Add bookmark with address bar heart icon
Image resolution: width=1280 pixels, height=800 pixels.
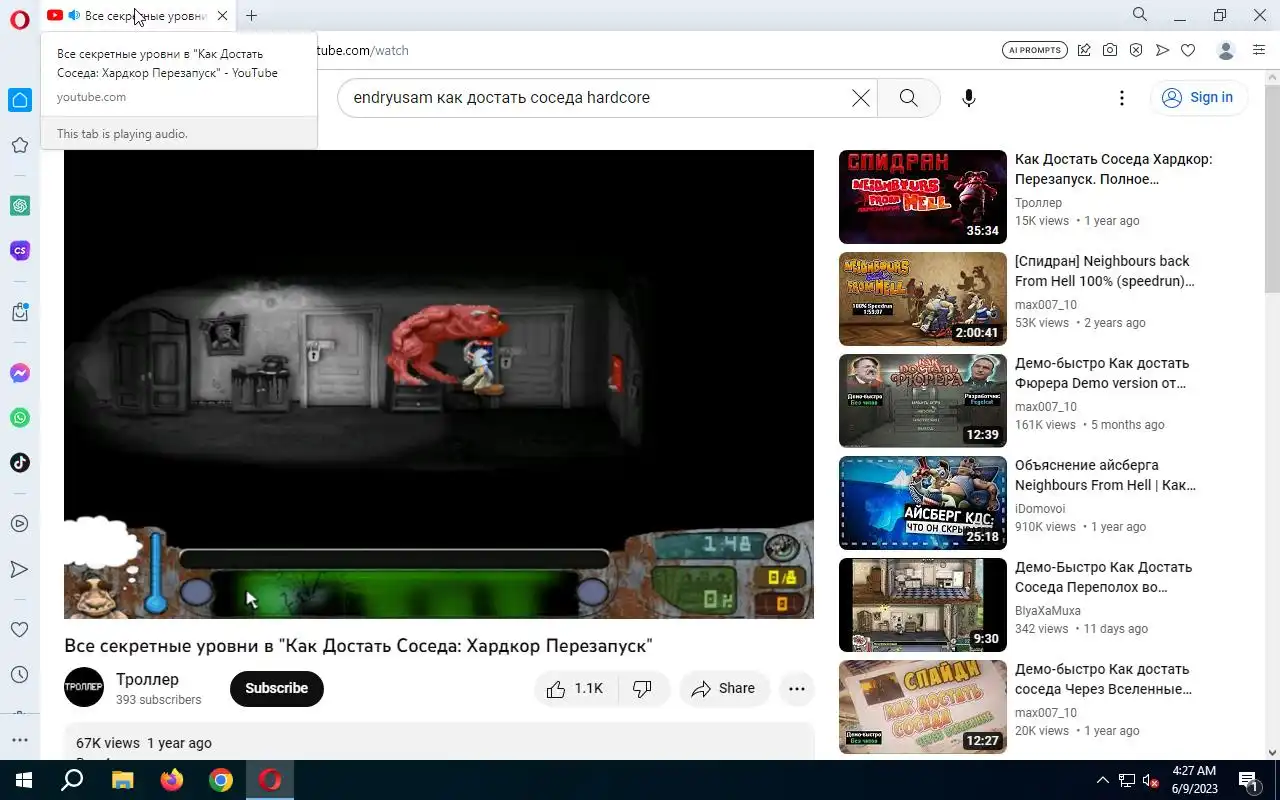coord(1188,50)
